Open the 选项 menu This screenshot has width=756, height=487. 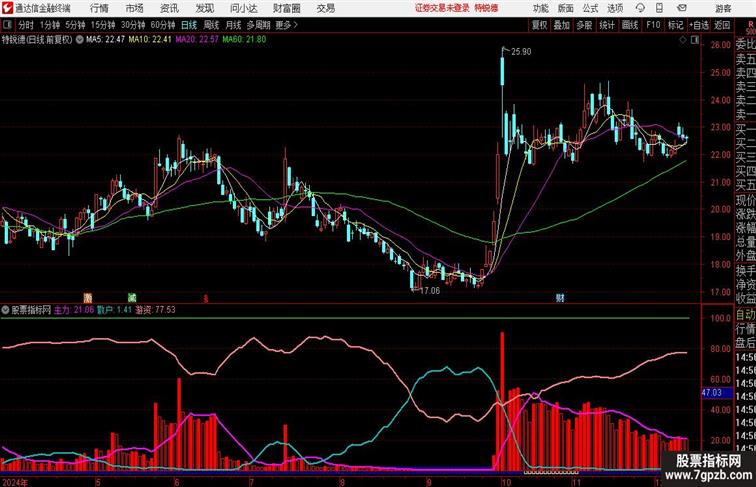(x=615, y=8)
